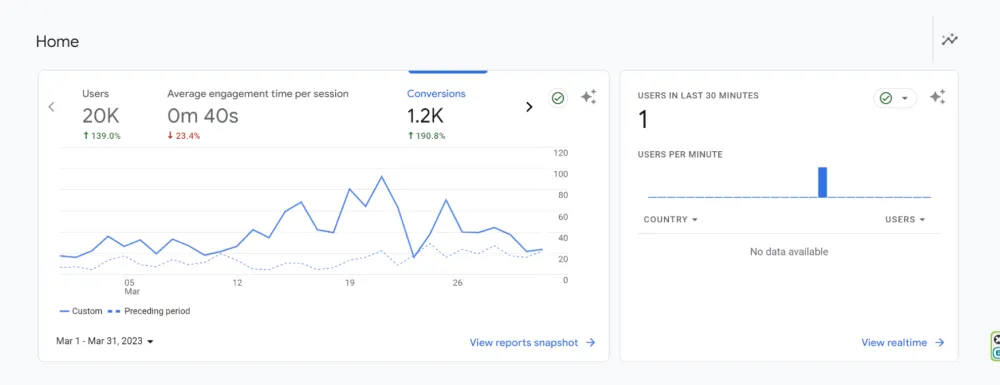Show next metrics with right chevron
Screen dimensions: 1000x385
point(529,107)
